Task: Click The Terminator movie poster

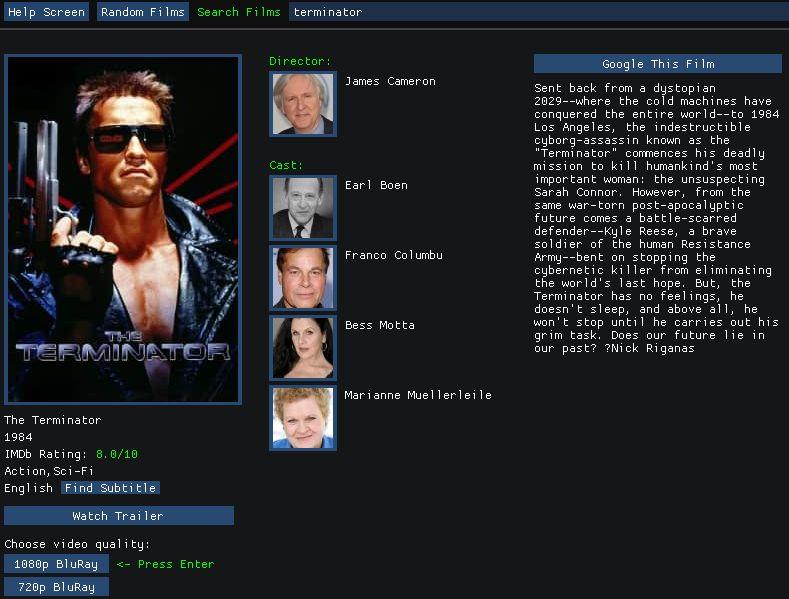Action: 123,230
